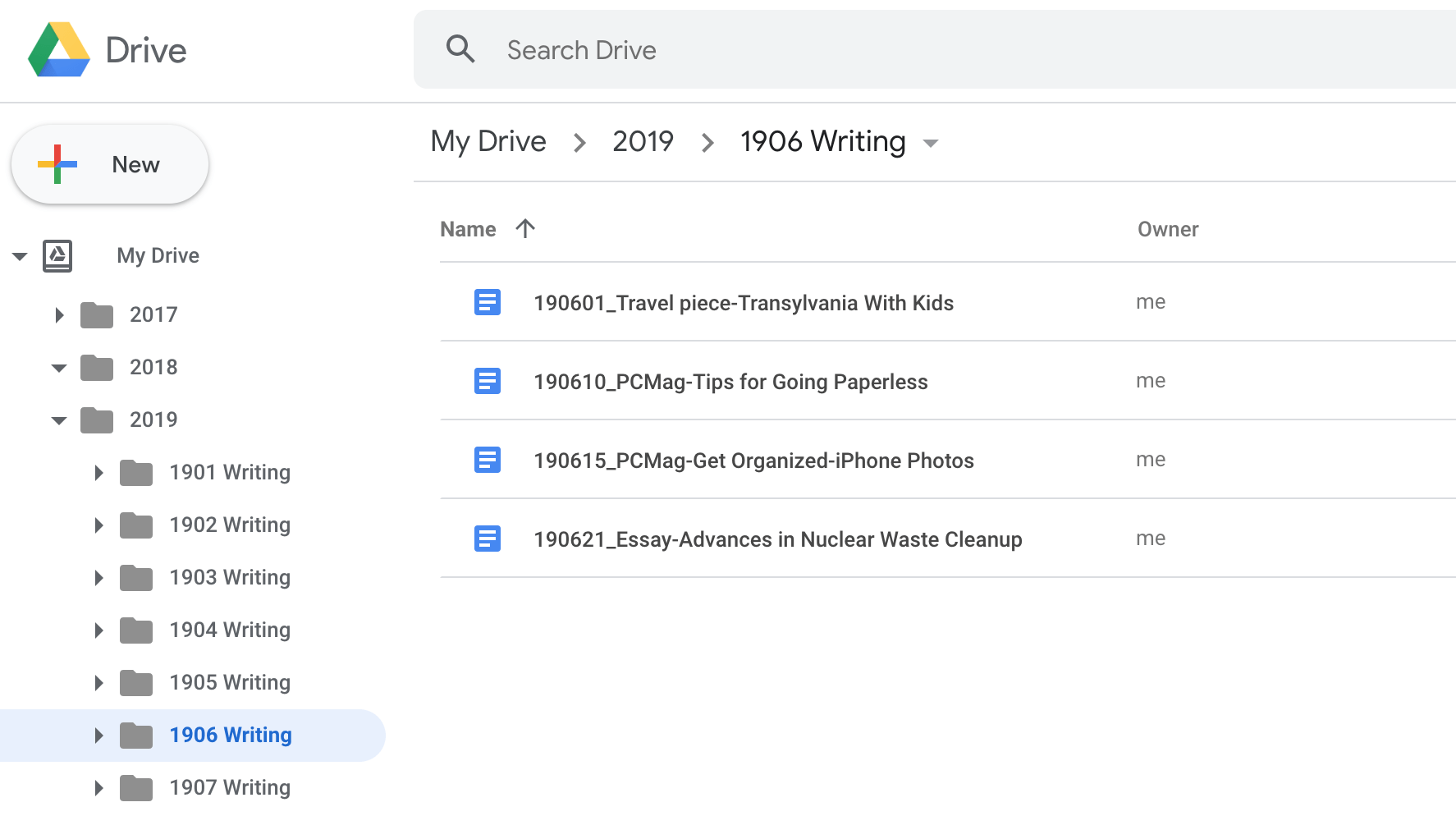The width and height of the screenshot is (1456, 816).
Task: Click the Search Drive input field
Action: [903, 50]
